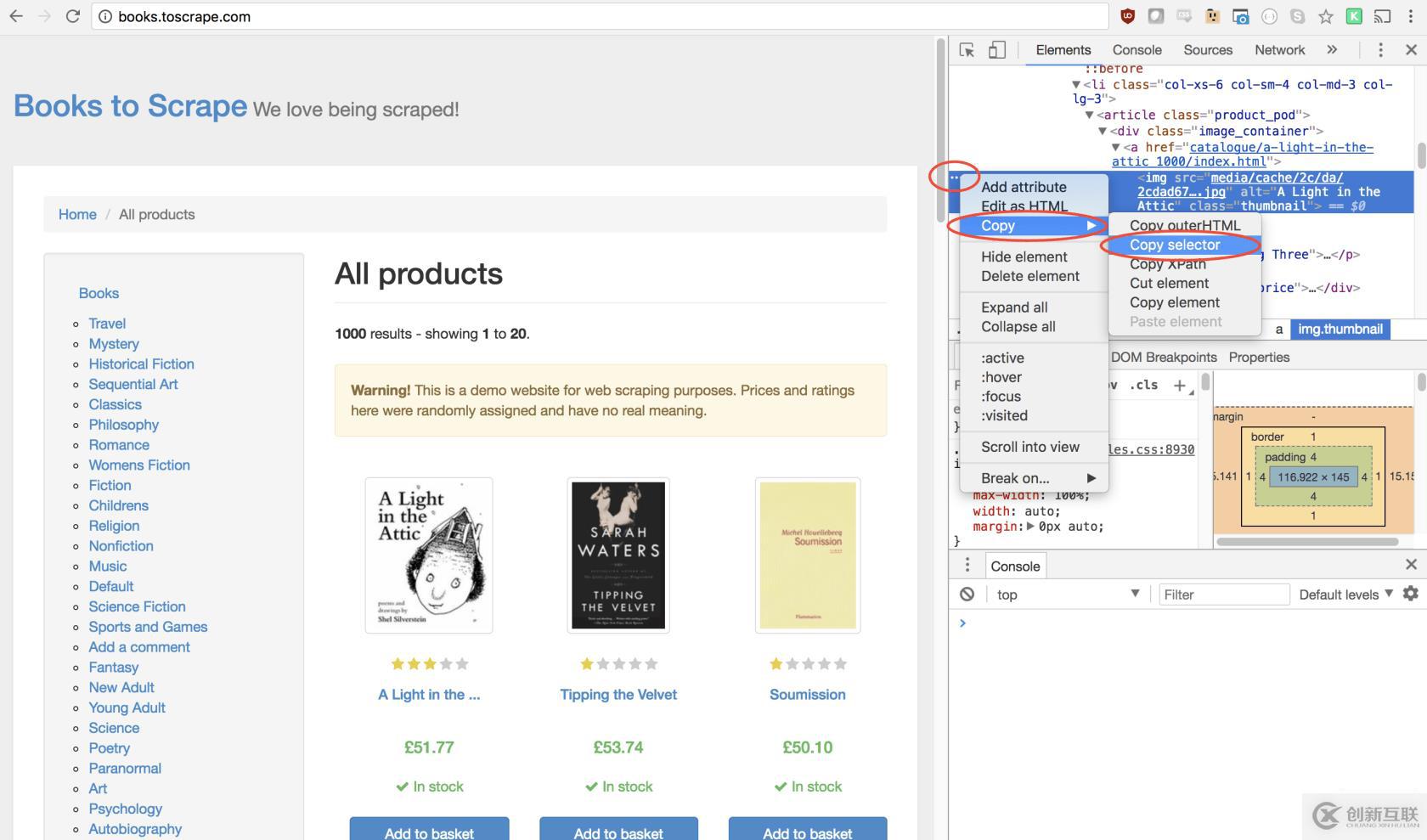Click the Skype extension icon

[1297, 16]
